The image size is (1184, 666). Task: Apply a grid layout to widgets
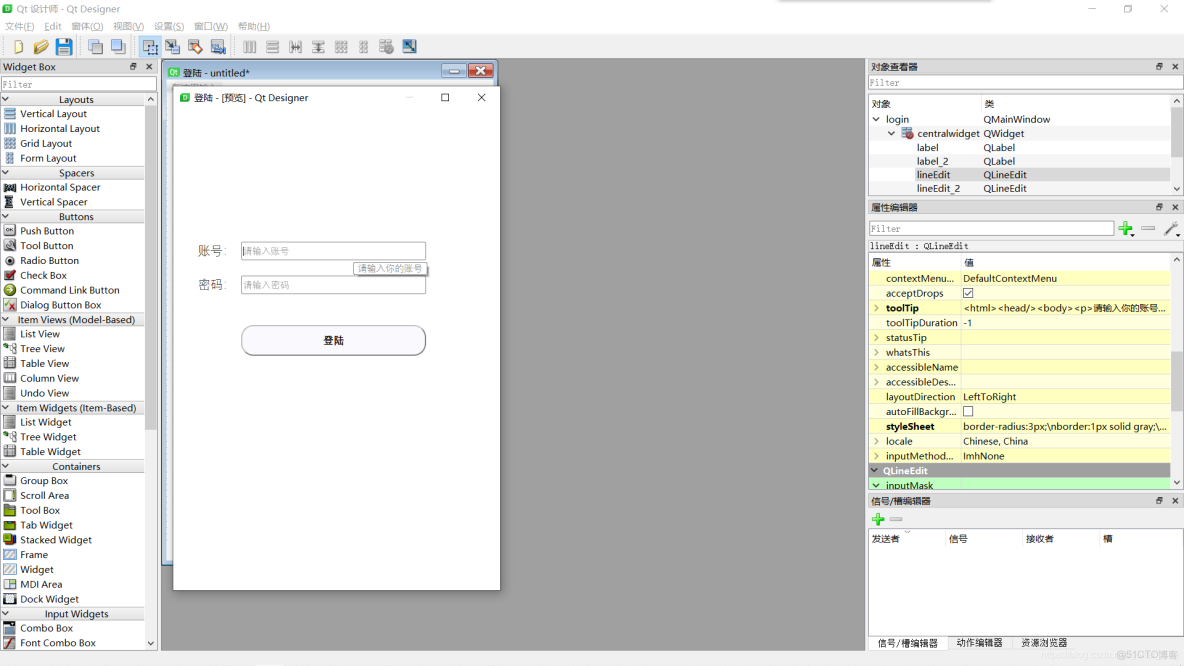coord(340,46)
